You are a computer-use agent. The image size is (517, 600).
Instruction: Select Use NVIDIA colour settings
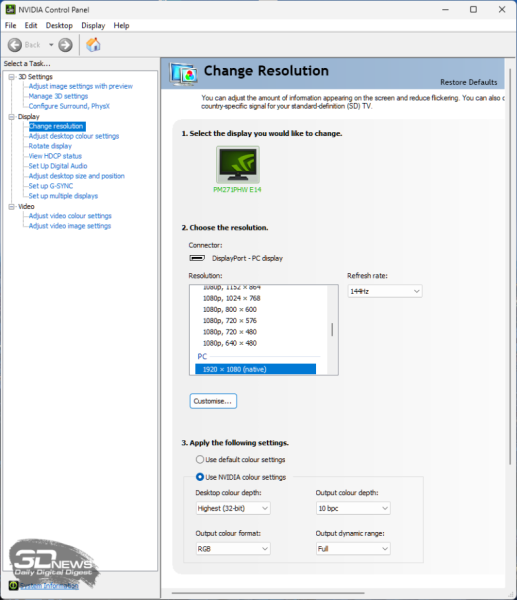(x=241, y=477)
